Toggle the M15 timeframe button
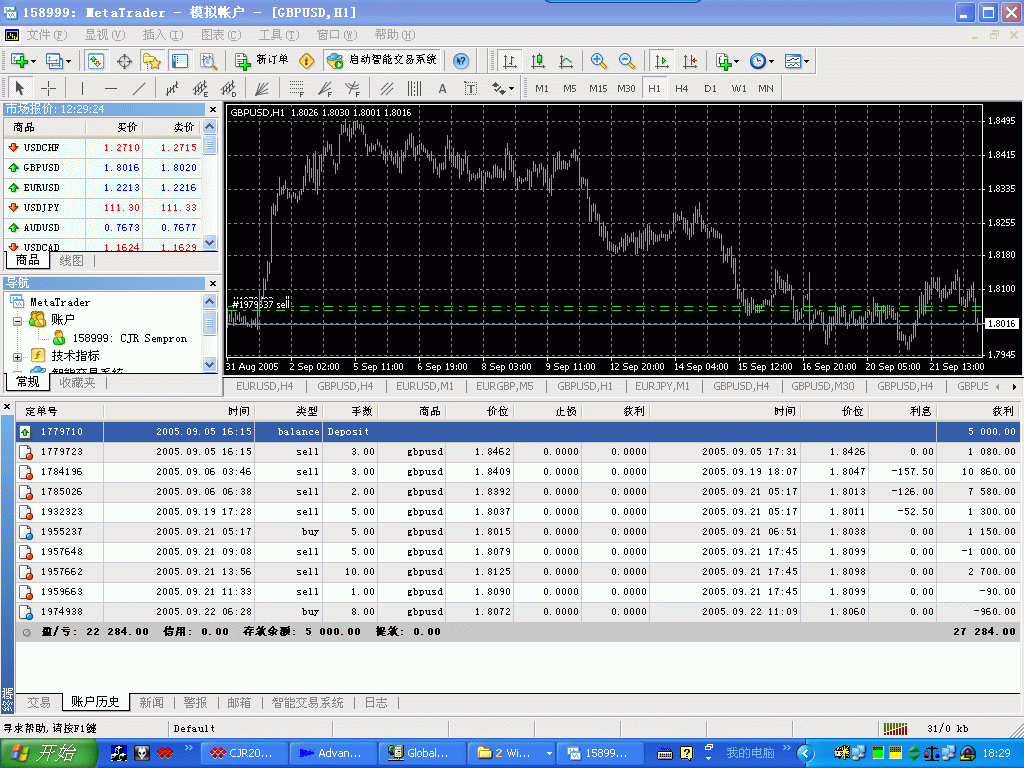Viewport: 1024px width, 768px height. [x=598, y=88]
